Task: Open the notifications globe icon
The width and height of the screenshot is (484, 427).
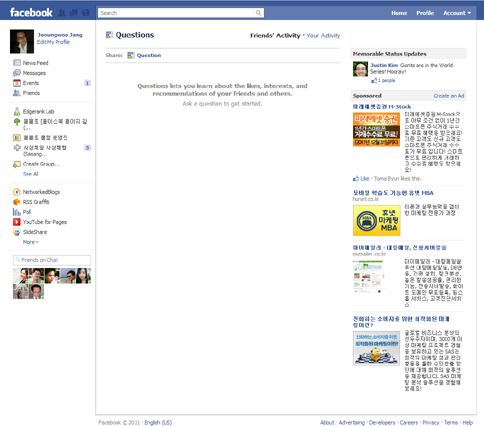Action: click(x=86, y=13)
